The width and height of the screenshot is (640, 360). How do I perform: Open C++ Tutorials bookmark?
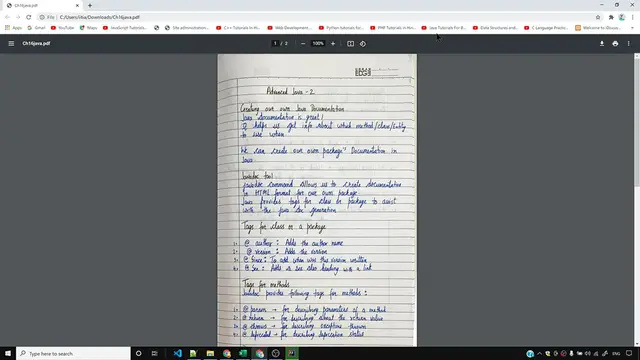[238, 28]
